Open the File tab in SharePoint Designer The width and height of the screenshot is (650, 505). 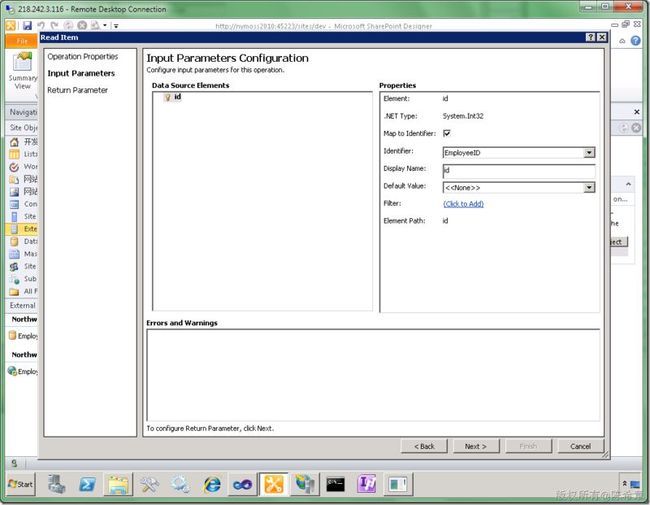click(x=22, y=41)
